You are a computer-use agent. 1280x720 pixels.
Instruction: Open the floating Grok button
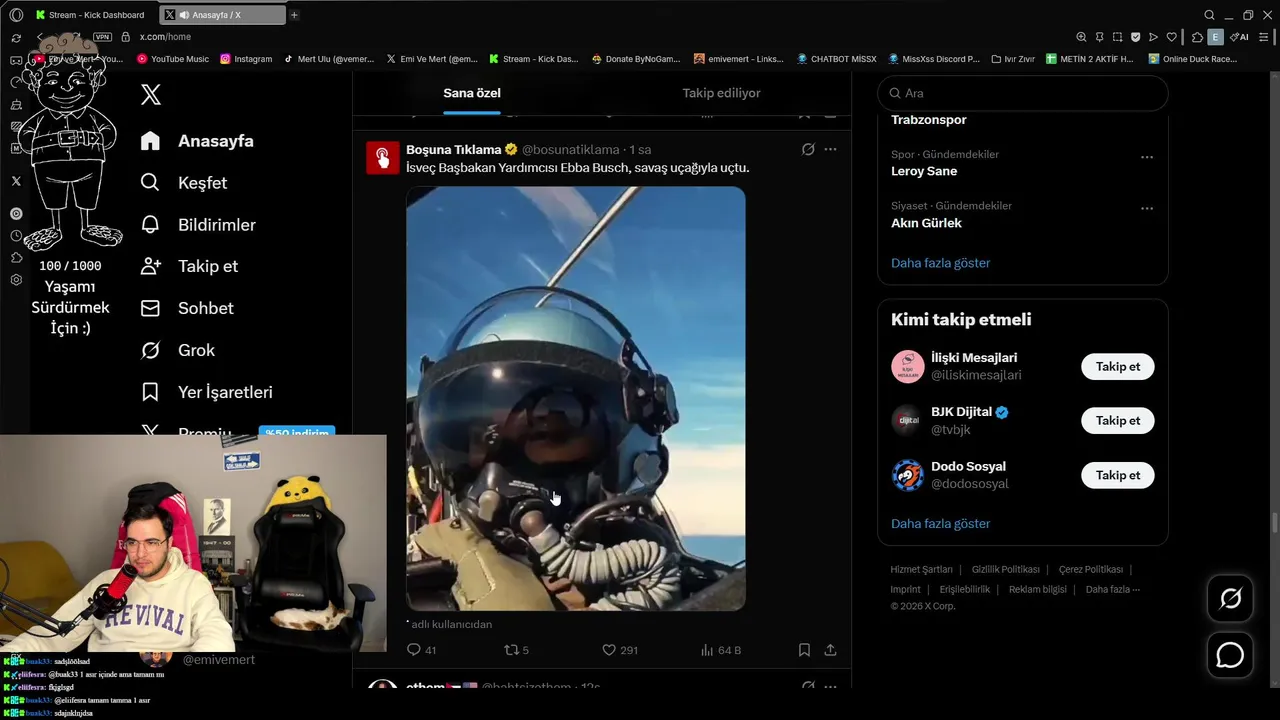[1230, 599]
